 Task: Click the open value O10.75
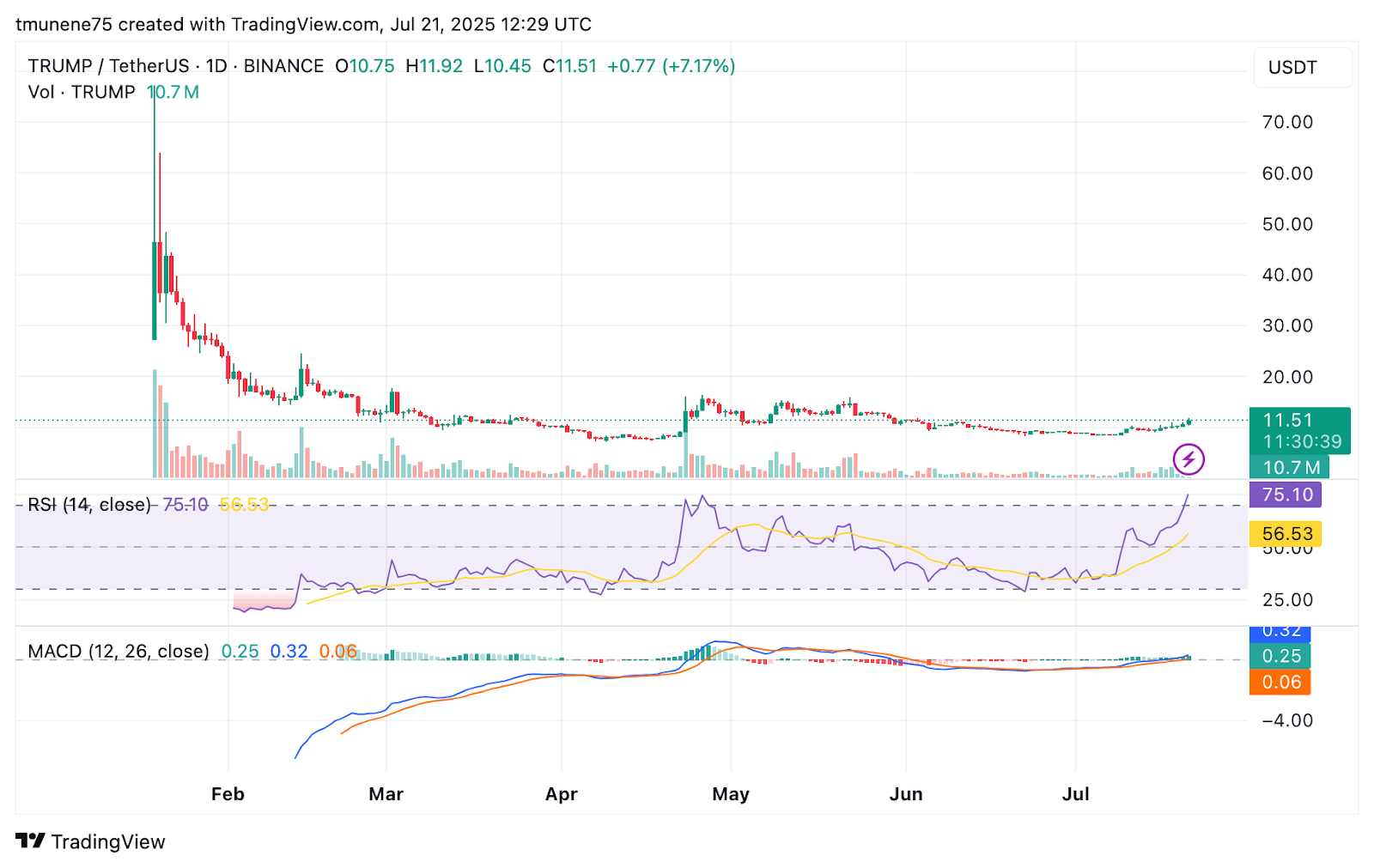[365, 66]
